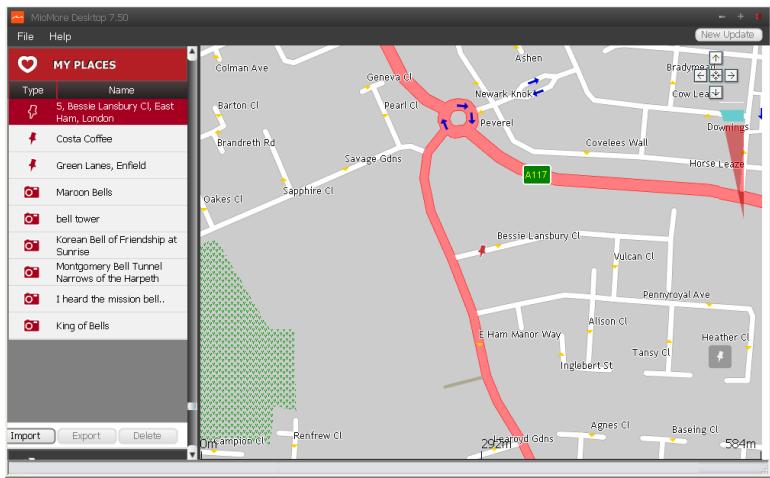Click the camera icon beside King of Bells
This screenshot has width=770, height=478.
coord(31,325)
